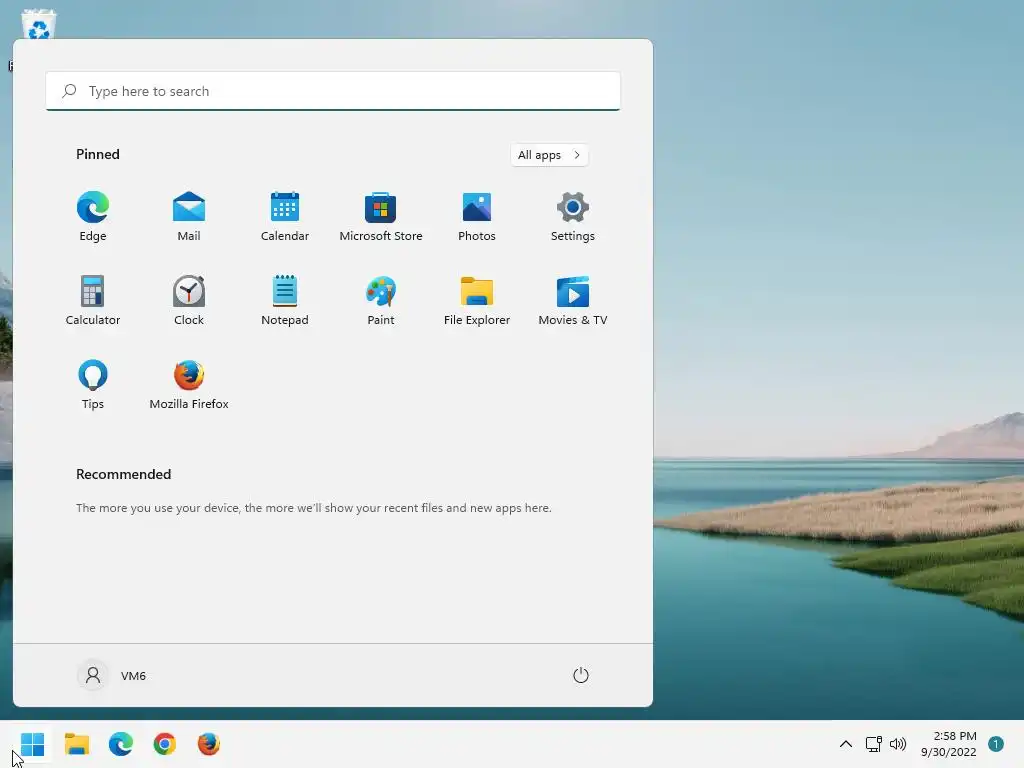Image resolution: width=1024 pixels, height=768 pixels.
Task: Open the notification count badge
Action: tap(996, 744)
